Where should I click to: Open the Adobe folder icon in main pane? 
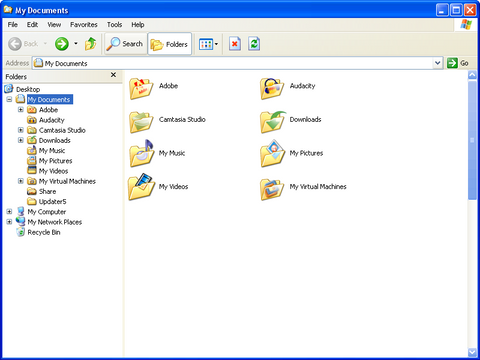tap(141, 88)
